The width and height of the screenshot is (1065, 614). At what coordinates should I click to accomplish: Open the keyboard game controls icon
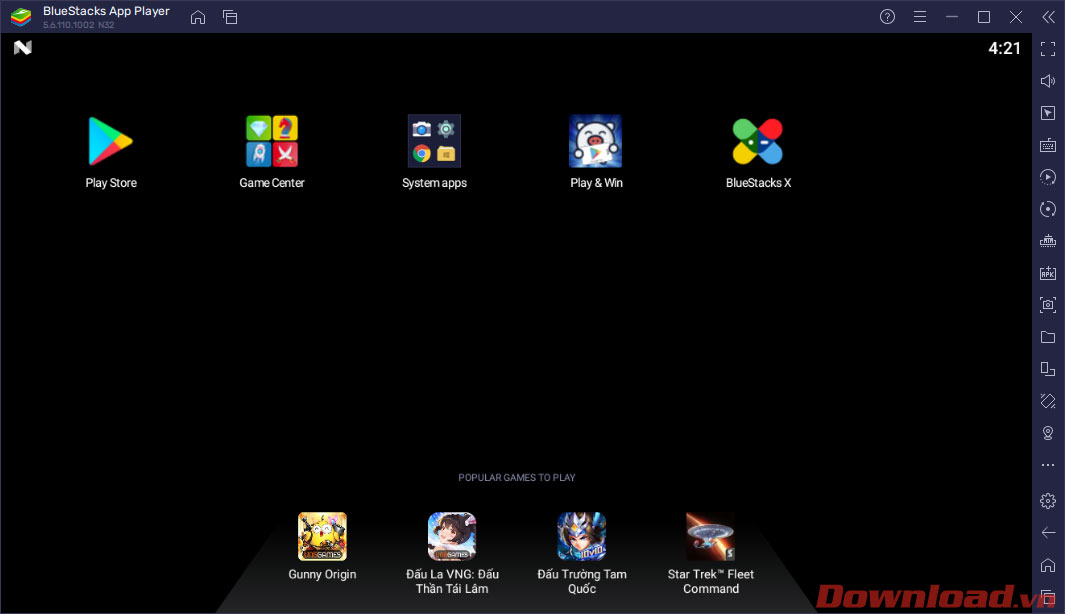tap(1048, 145)
